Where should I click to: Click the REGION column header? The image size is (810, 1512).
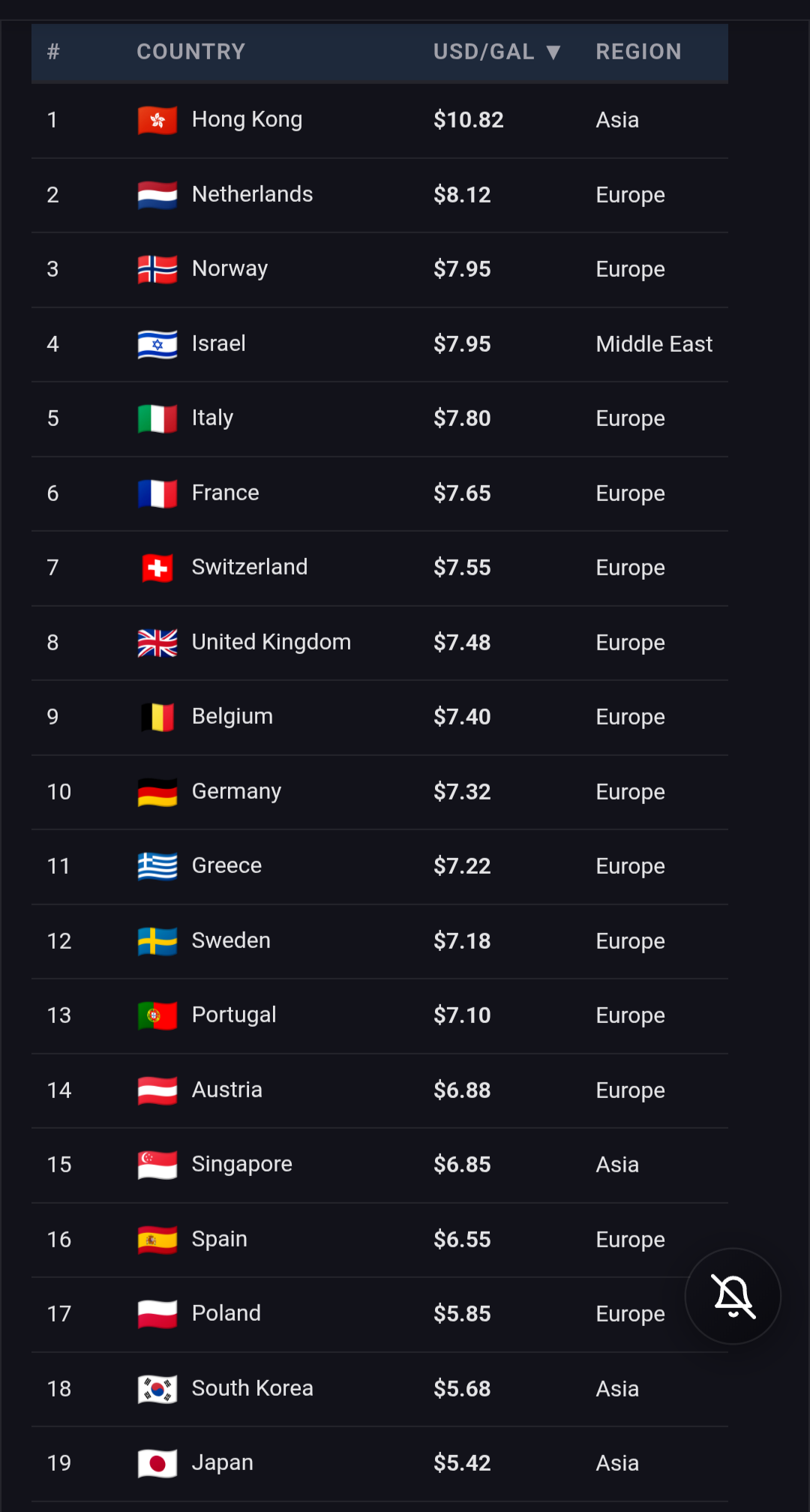[638, 52]
